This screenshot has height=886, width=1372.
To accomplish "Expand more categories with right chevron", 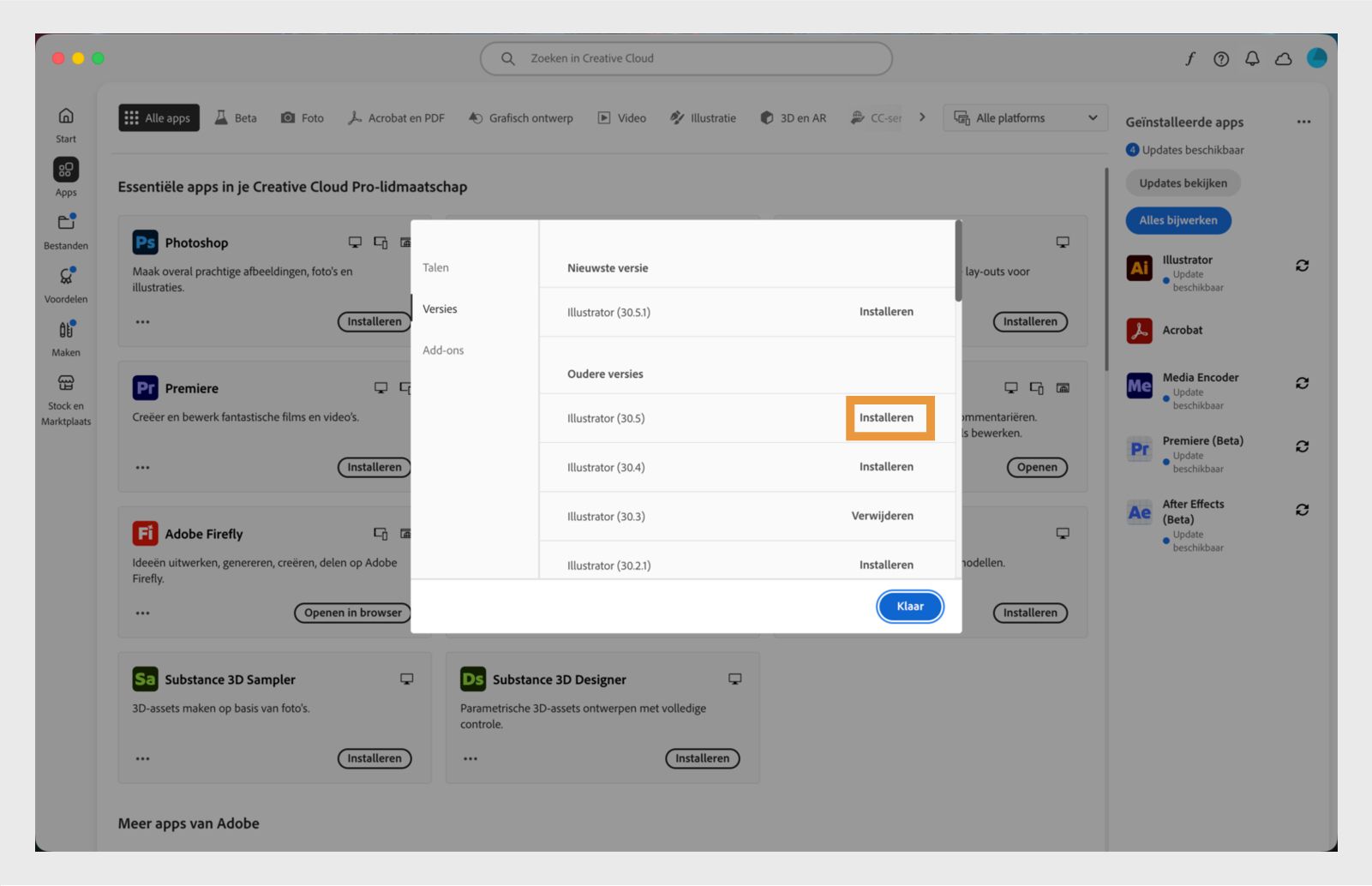I will pyautogui.click(x=922, y=117).
